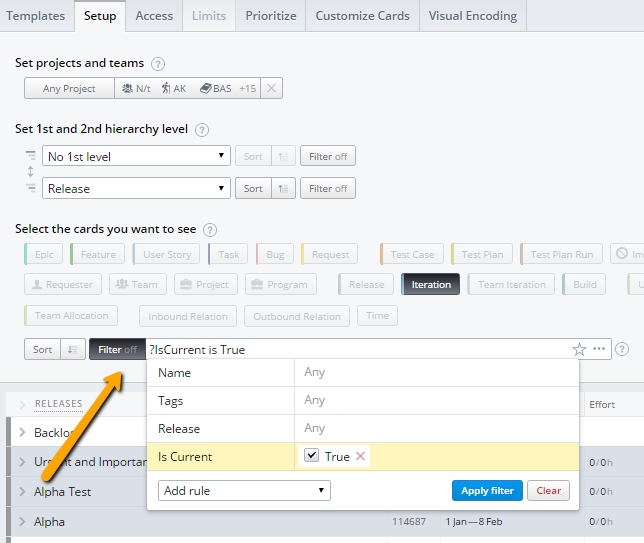Toggle the Feature card type
Screen dimensions: 644x543
coord(97,254)
